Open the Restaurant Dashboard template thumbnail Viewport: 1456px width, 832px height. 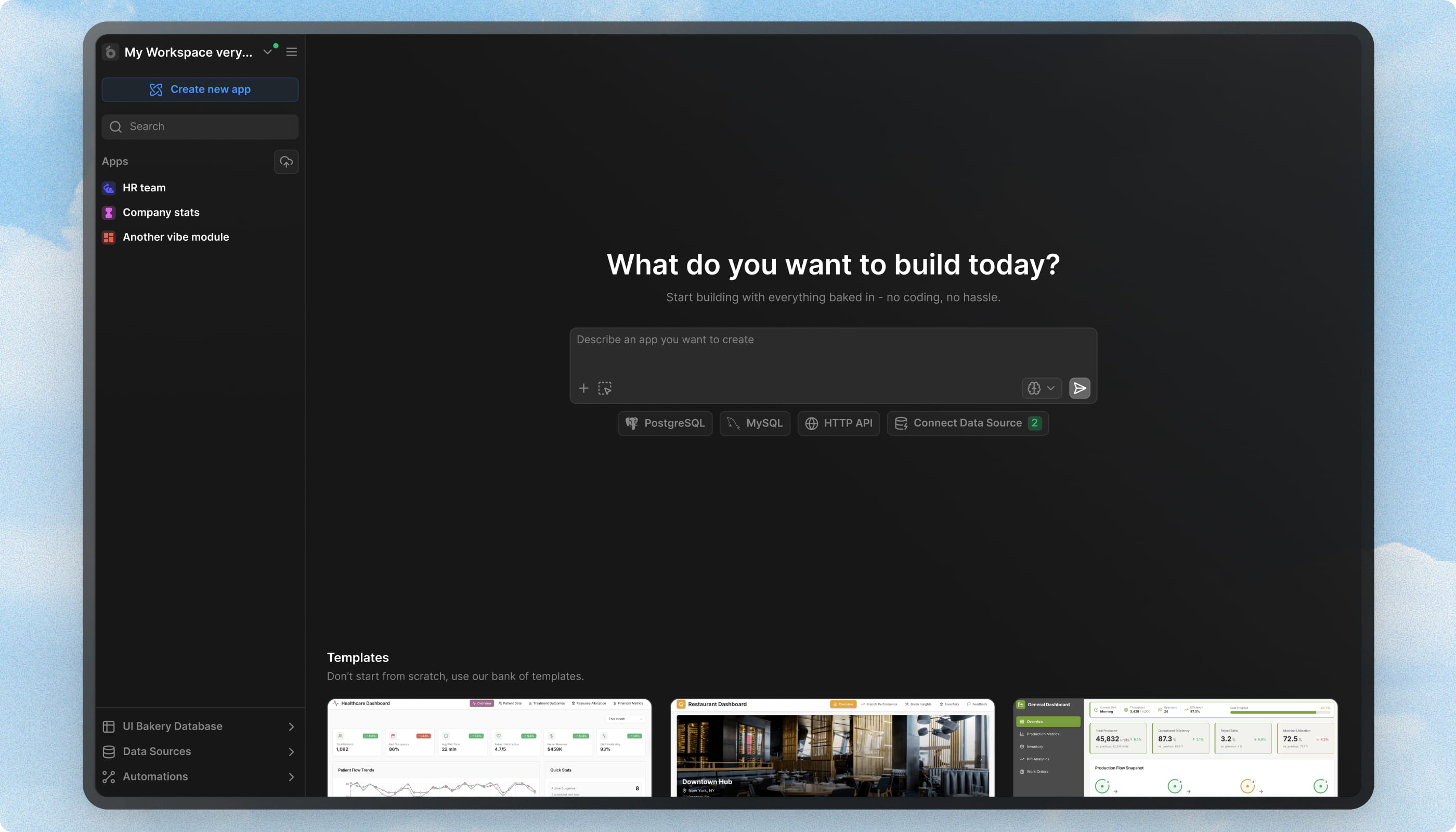pyautogui.click(x=832, y=747)
